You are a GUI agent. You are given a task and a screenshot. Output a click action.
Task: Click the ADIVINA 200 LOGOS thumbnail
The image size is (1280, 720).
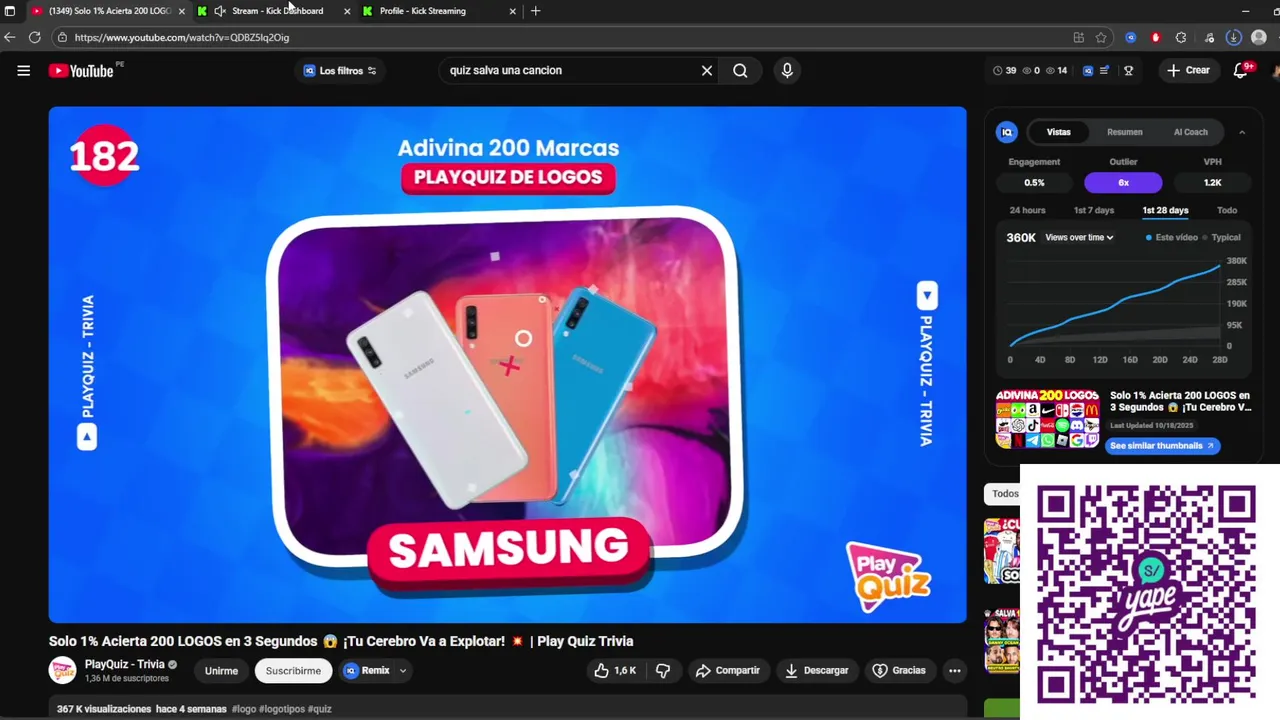click(x=1047, y=419)
